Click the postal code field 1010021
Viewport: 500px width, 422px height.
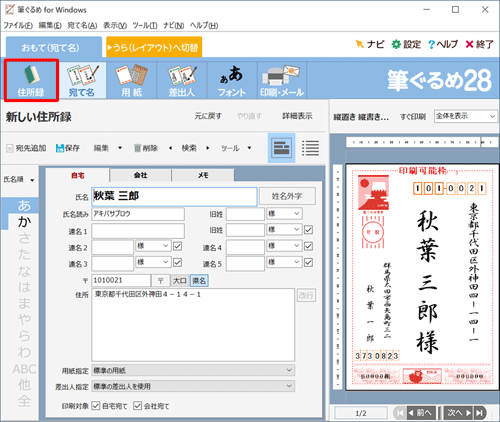click(121, 281)
